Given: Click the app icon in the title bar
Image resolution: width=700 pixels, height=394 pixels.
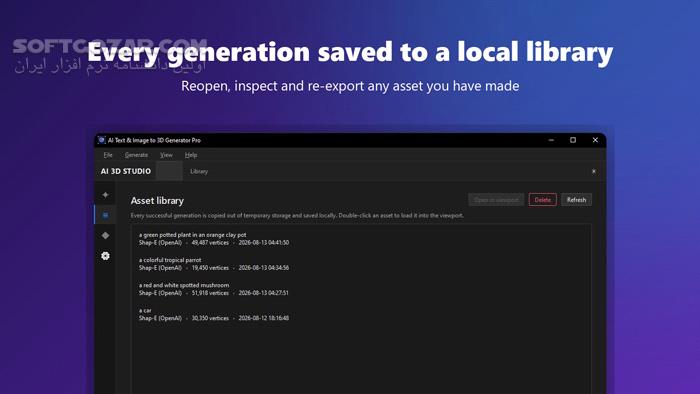Looking at the screenshot, I should point(102,140).
